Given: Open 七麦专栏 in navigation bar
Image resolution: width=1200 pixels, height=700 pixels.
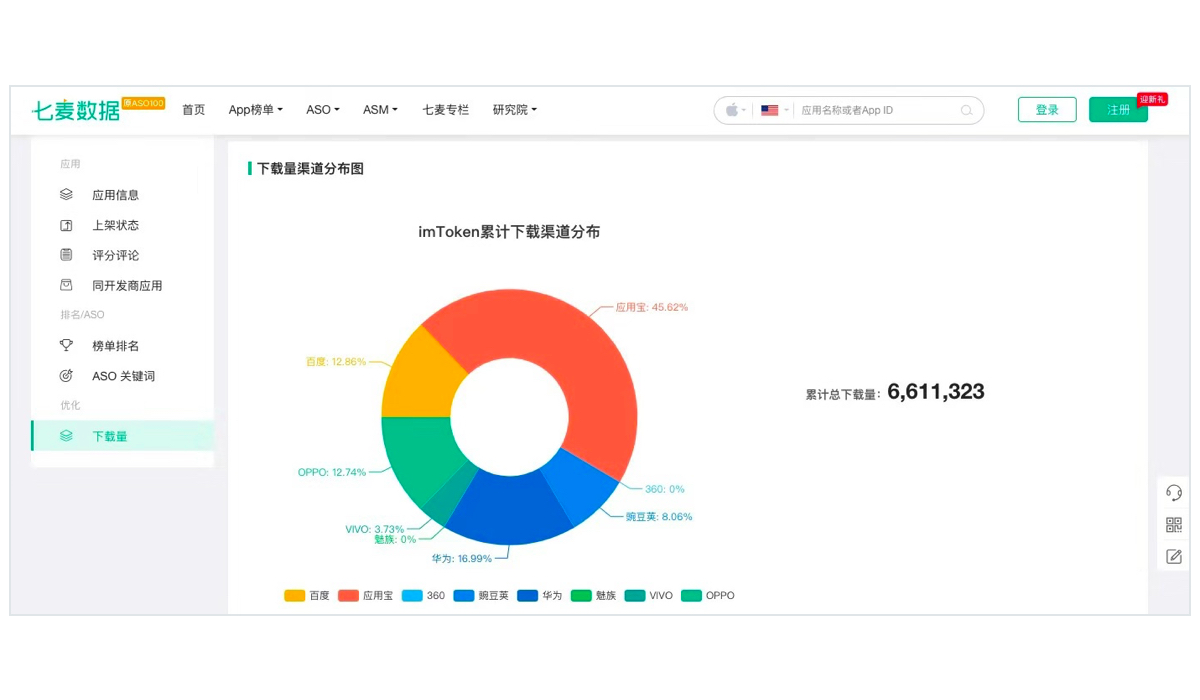Looking at the screenshot, I should pos(445,110).
